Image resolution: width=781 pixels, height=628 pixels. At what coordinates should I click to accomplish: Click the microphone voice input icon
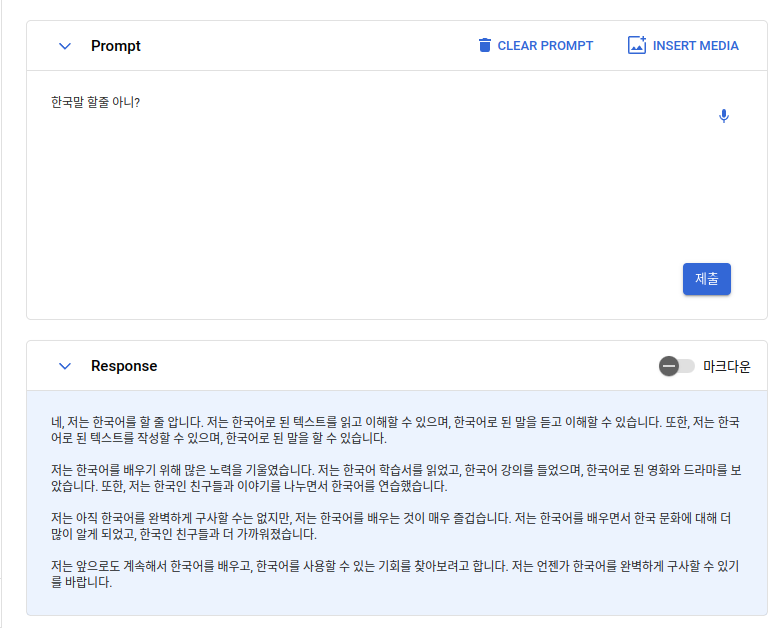coord(724,116)
